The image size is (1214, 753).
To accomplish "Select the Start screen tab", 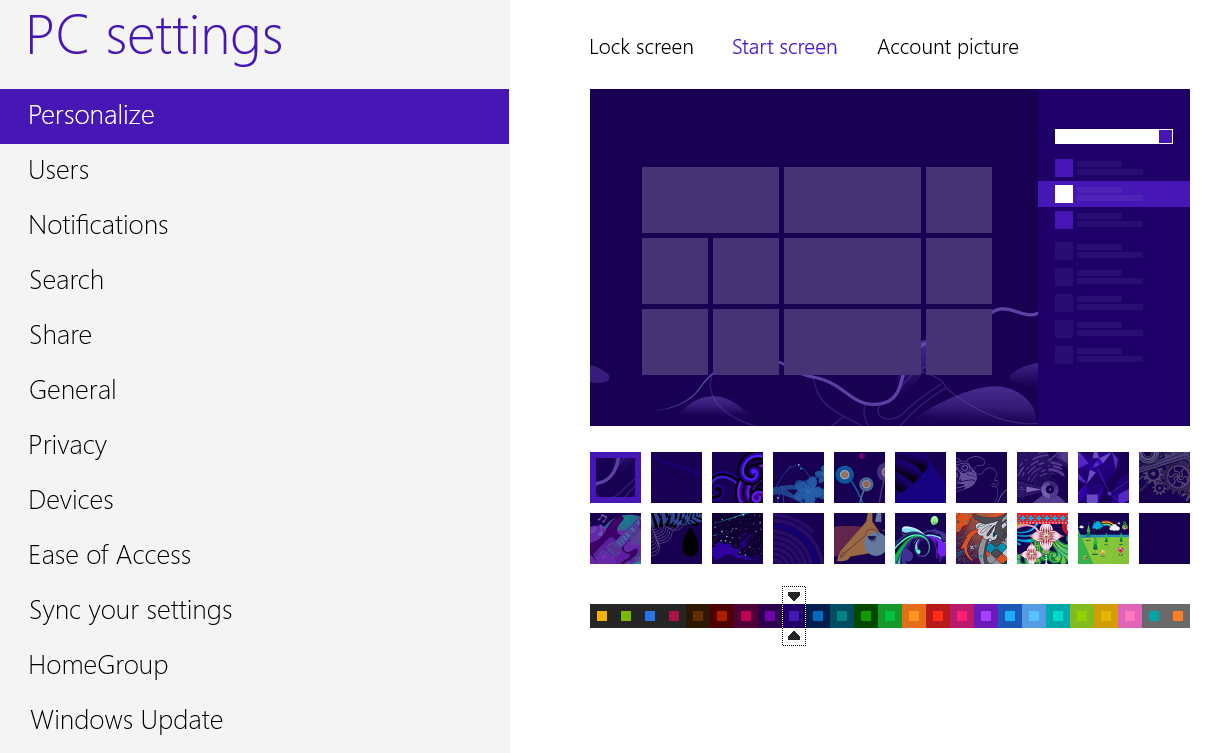I will tap(784, 47).
